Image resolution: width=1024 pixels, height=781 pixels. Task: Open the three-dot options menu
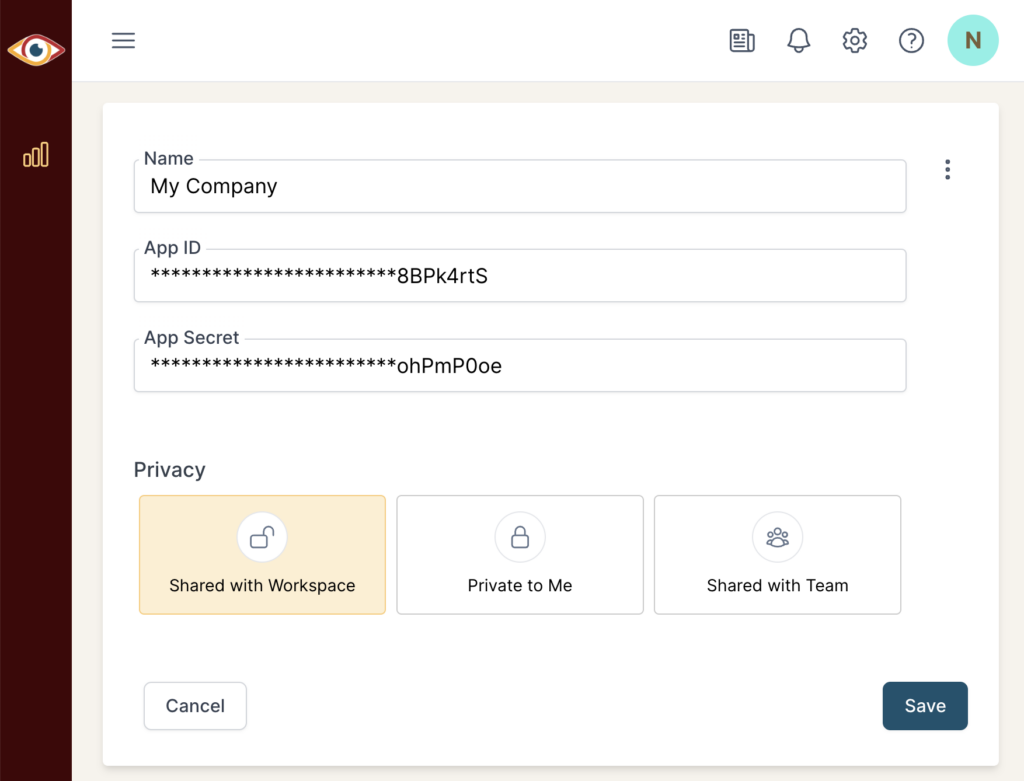tap(947, 169)
